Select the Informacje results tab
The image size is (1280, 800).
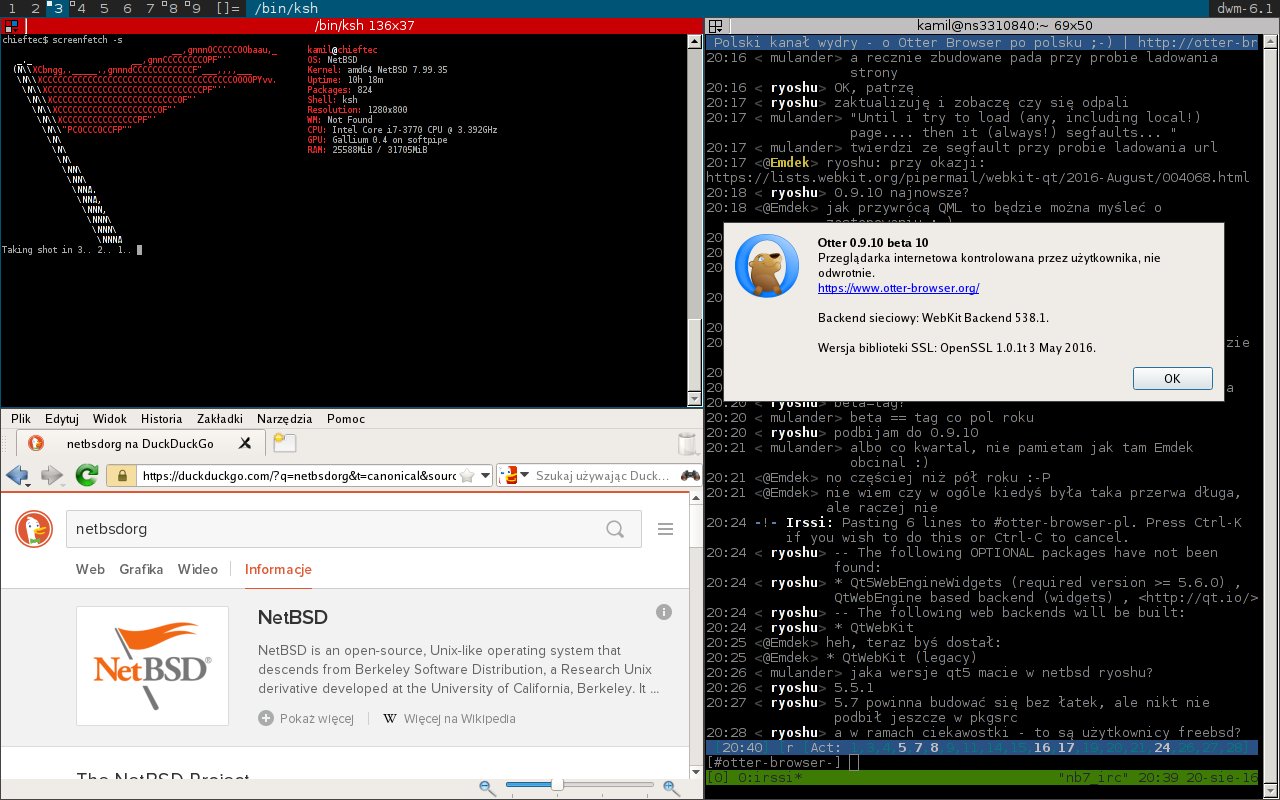(278, 569)
